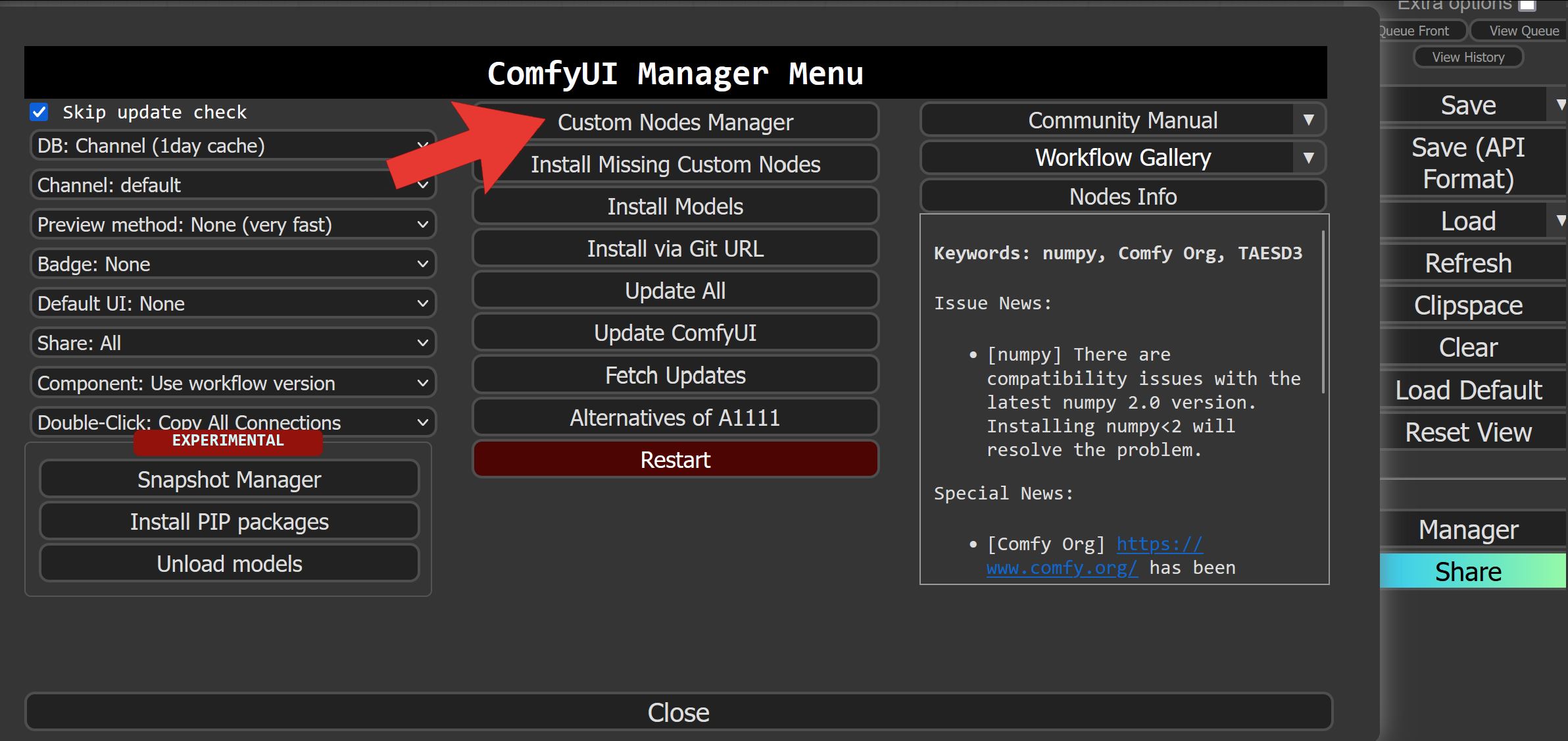This screenshot has height=741, width=1568.
Task: Restart ComfyUI
Action: click(x=675, y=459)
